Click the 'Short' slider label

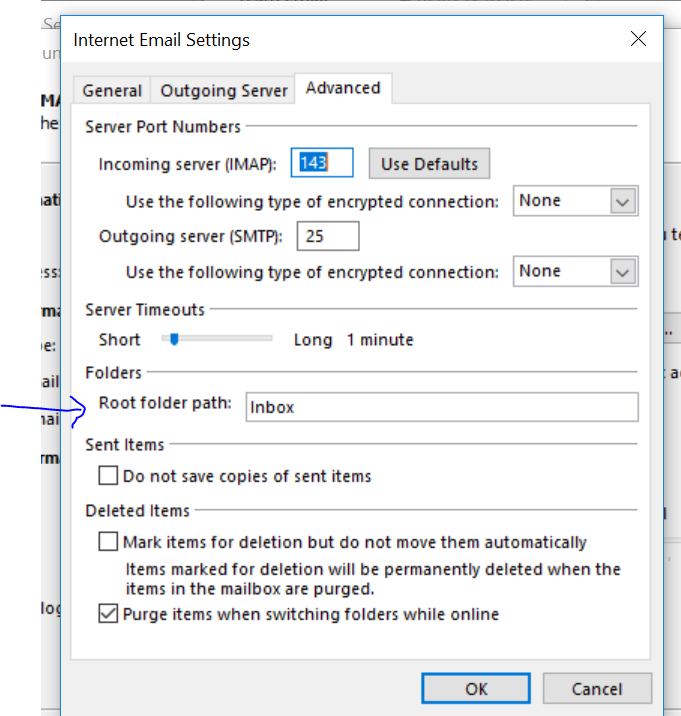(x=120, y=340)
